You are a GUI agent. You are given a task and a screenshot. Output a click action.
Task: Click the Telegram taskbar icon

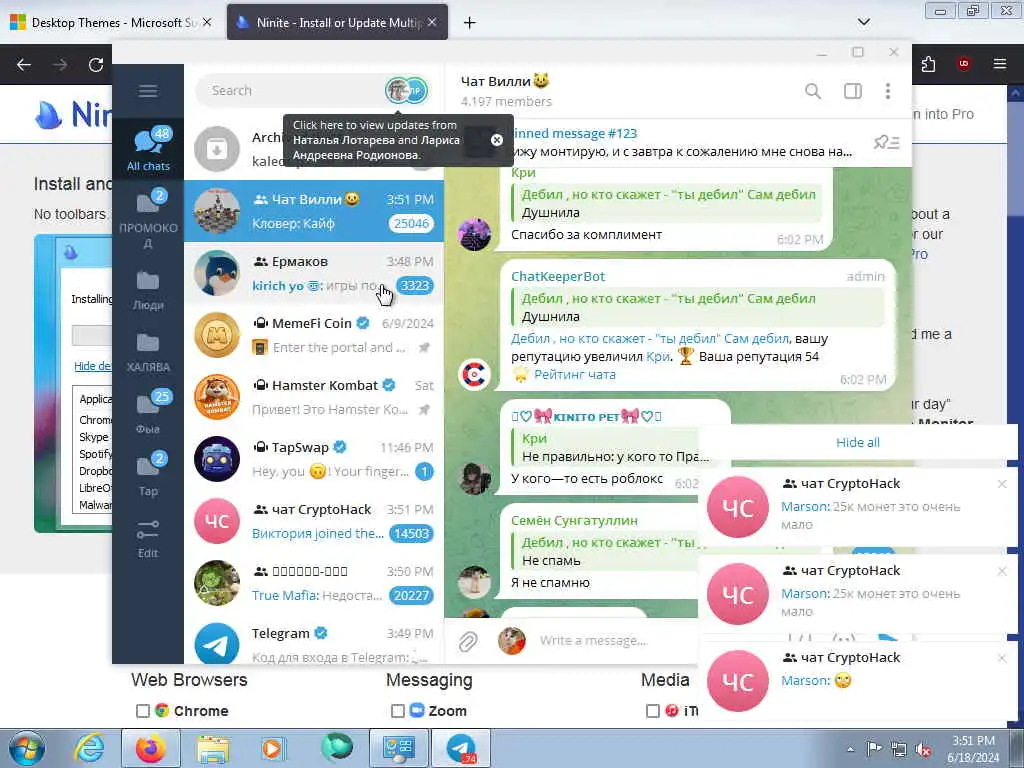click(x=461, y=749)
